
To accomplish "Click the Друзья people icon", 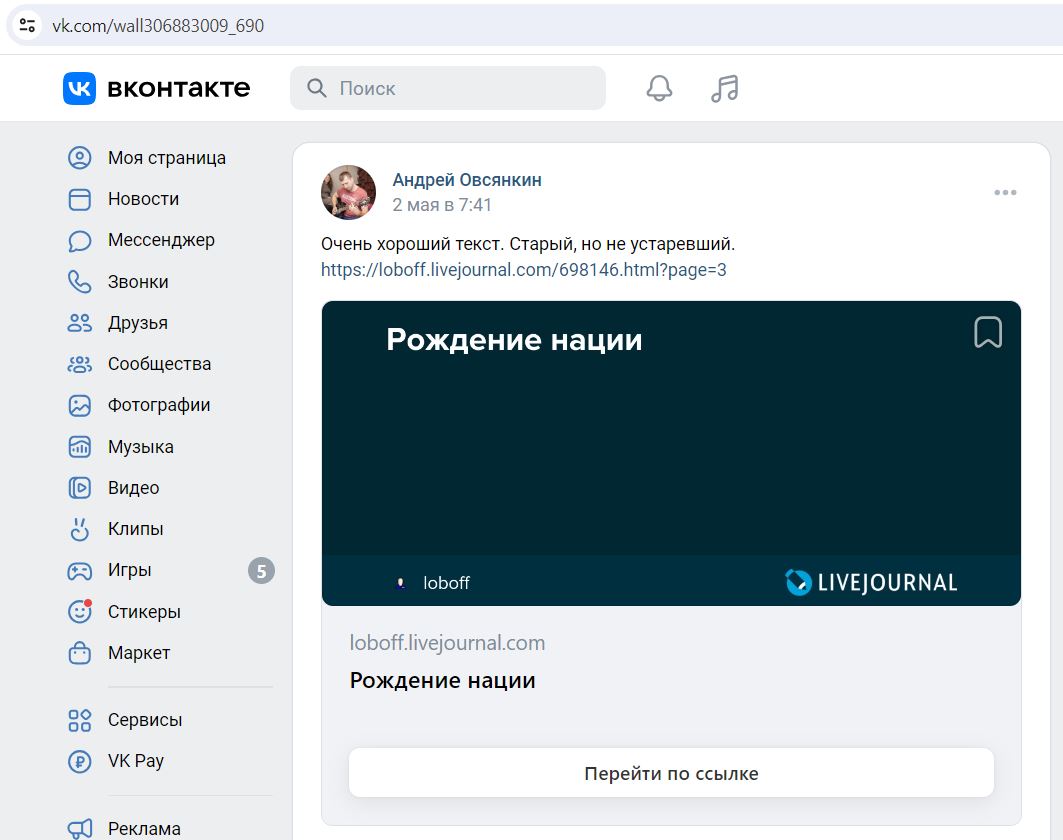I will (79, 323).
